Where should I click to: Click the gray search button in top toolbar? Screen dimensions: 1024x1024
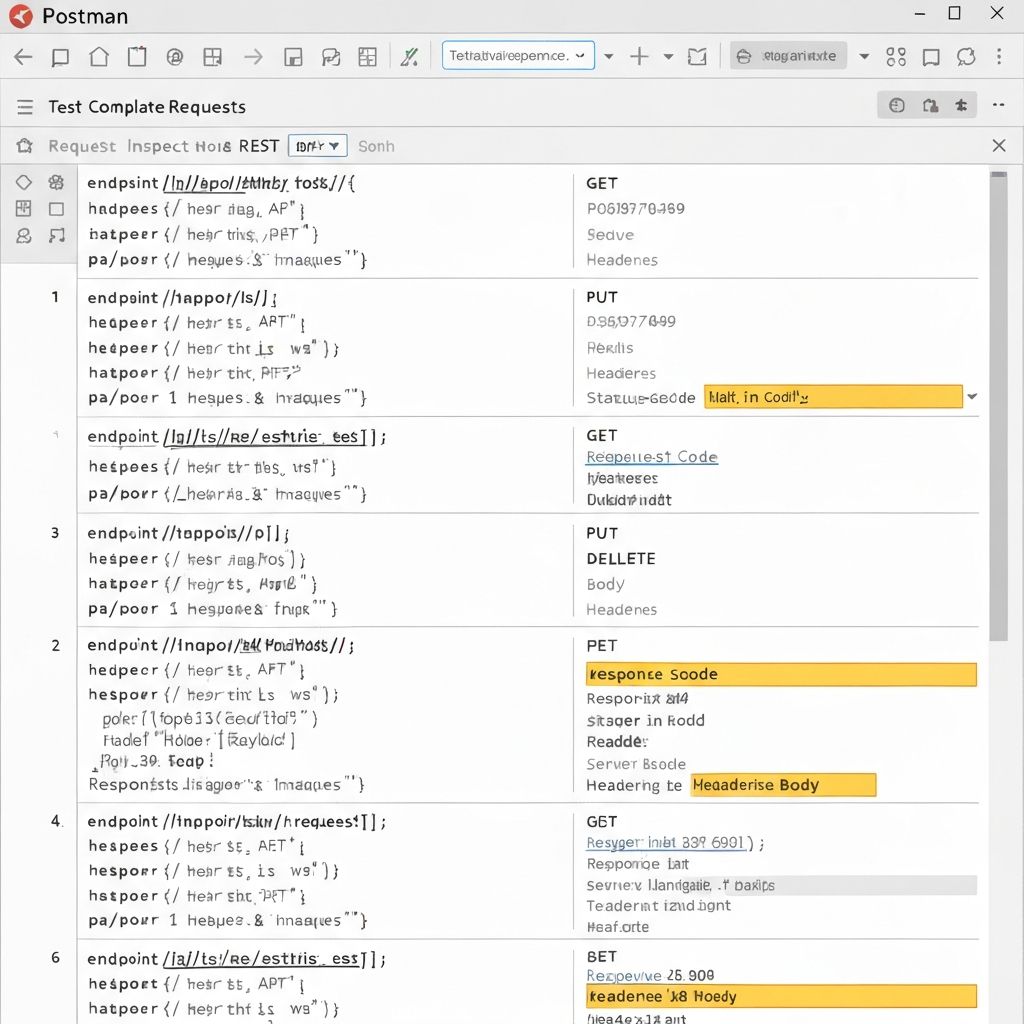pyautogui.click(x=789, y=56)
